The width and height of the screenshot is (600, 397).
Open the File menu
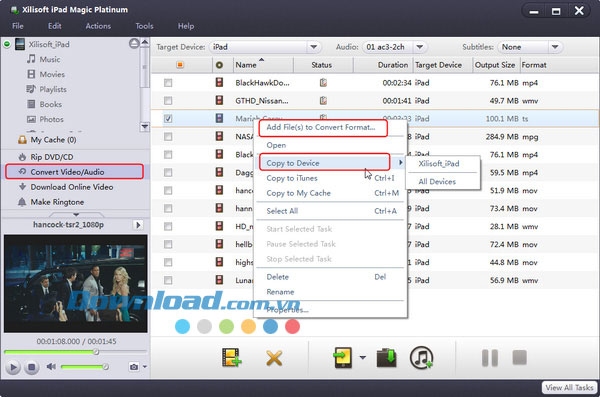[18, 26]
